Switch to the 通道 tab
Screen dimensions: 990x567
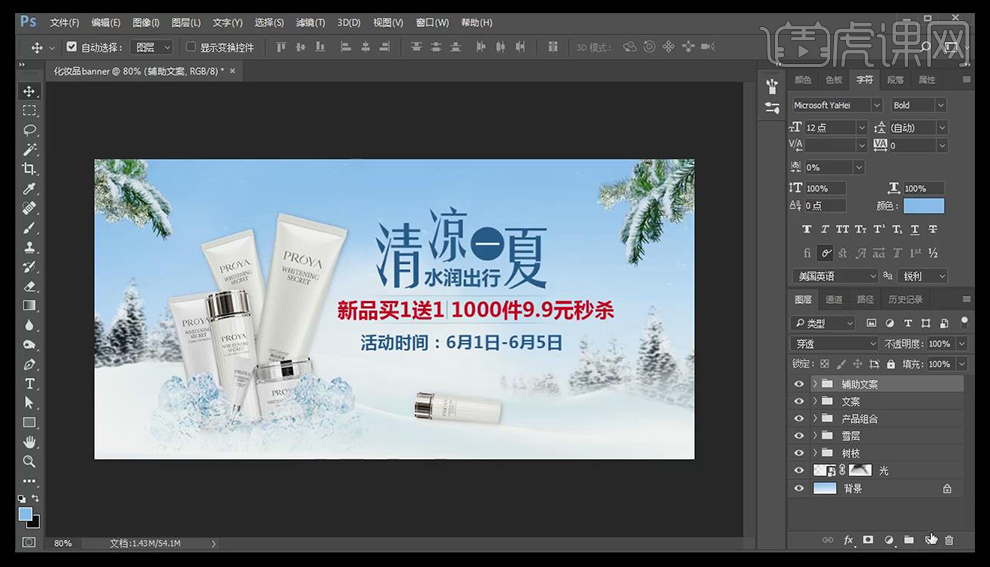(833, 299)
